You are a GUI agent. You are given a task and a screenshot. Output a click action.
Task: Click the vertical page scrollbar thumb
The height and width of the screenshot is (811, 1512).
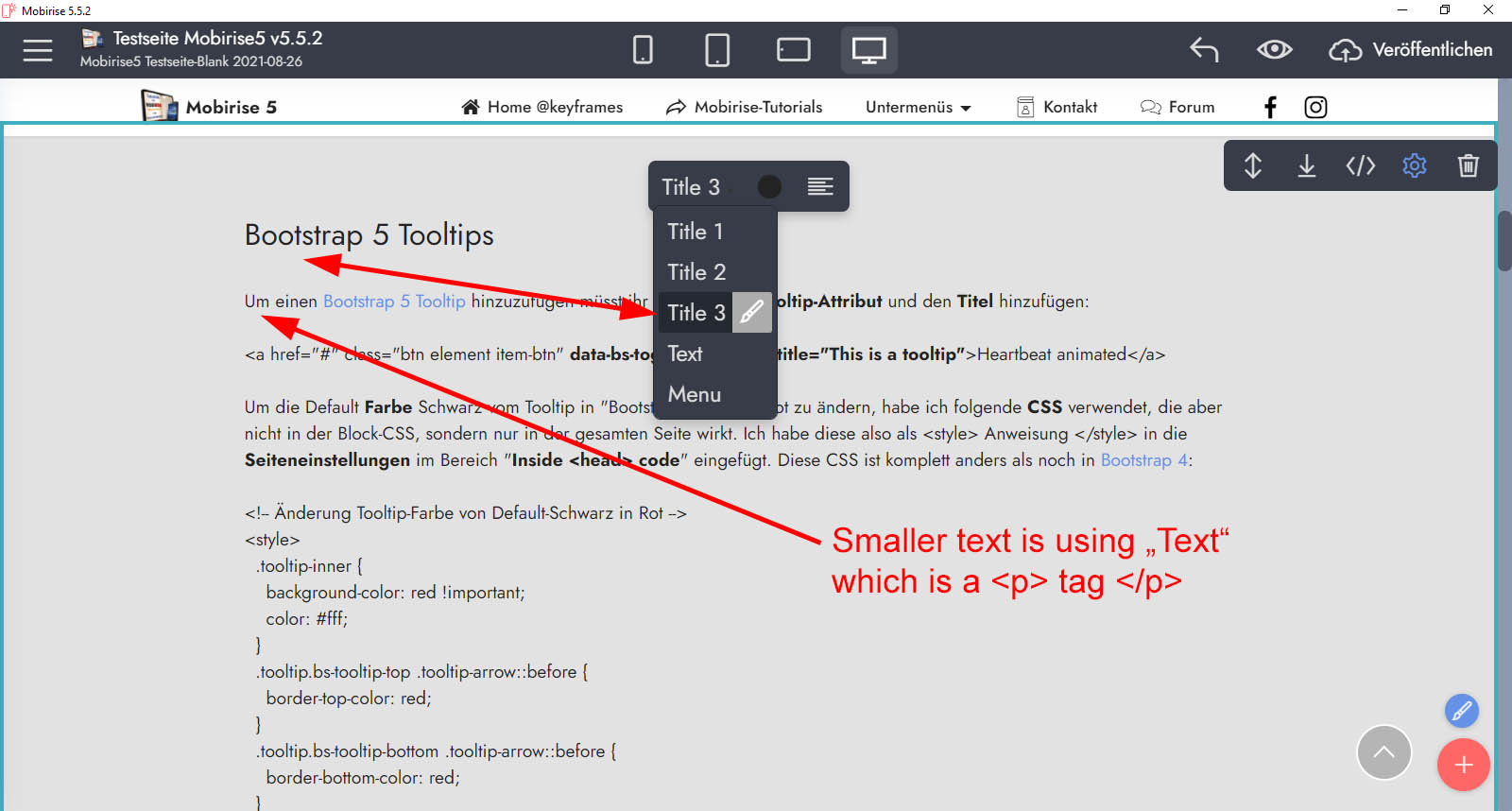point(1504,241)
